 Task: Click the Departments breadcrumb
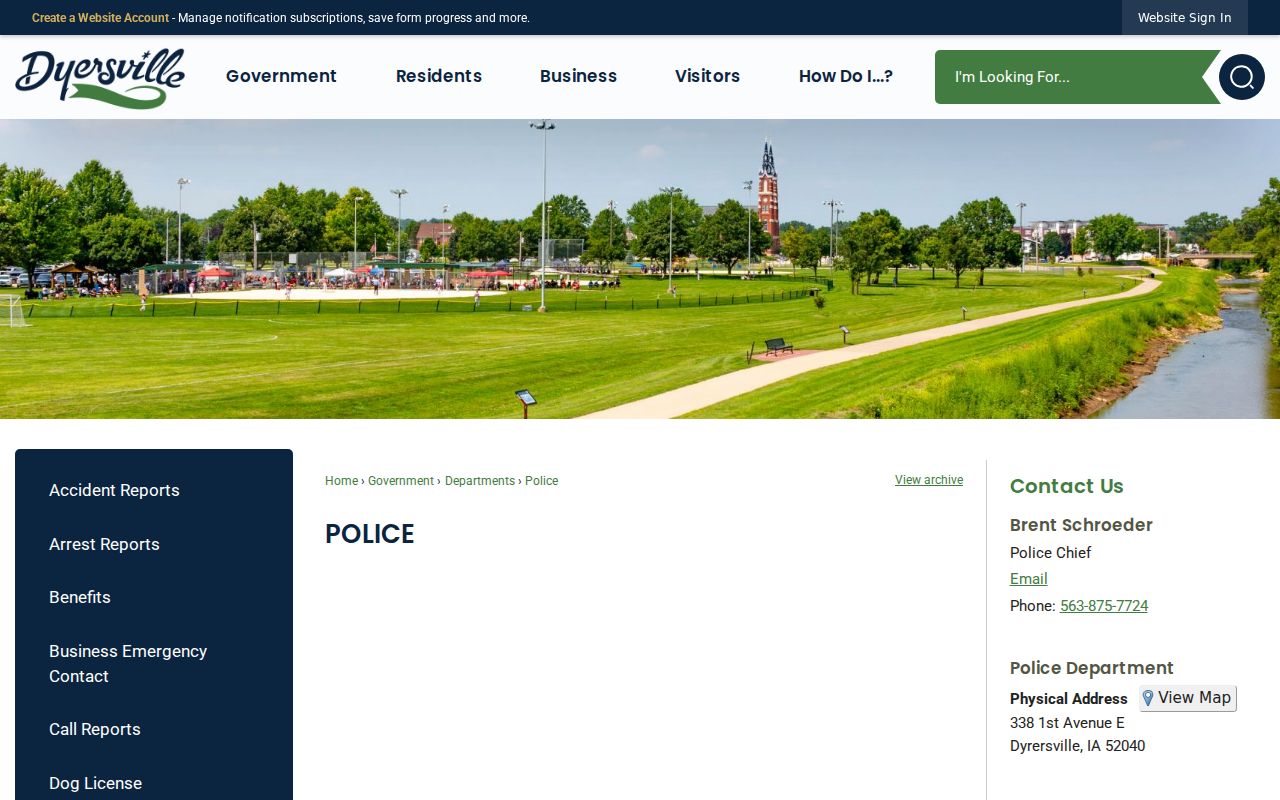[x=480, y=481]
